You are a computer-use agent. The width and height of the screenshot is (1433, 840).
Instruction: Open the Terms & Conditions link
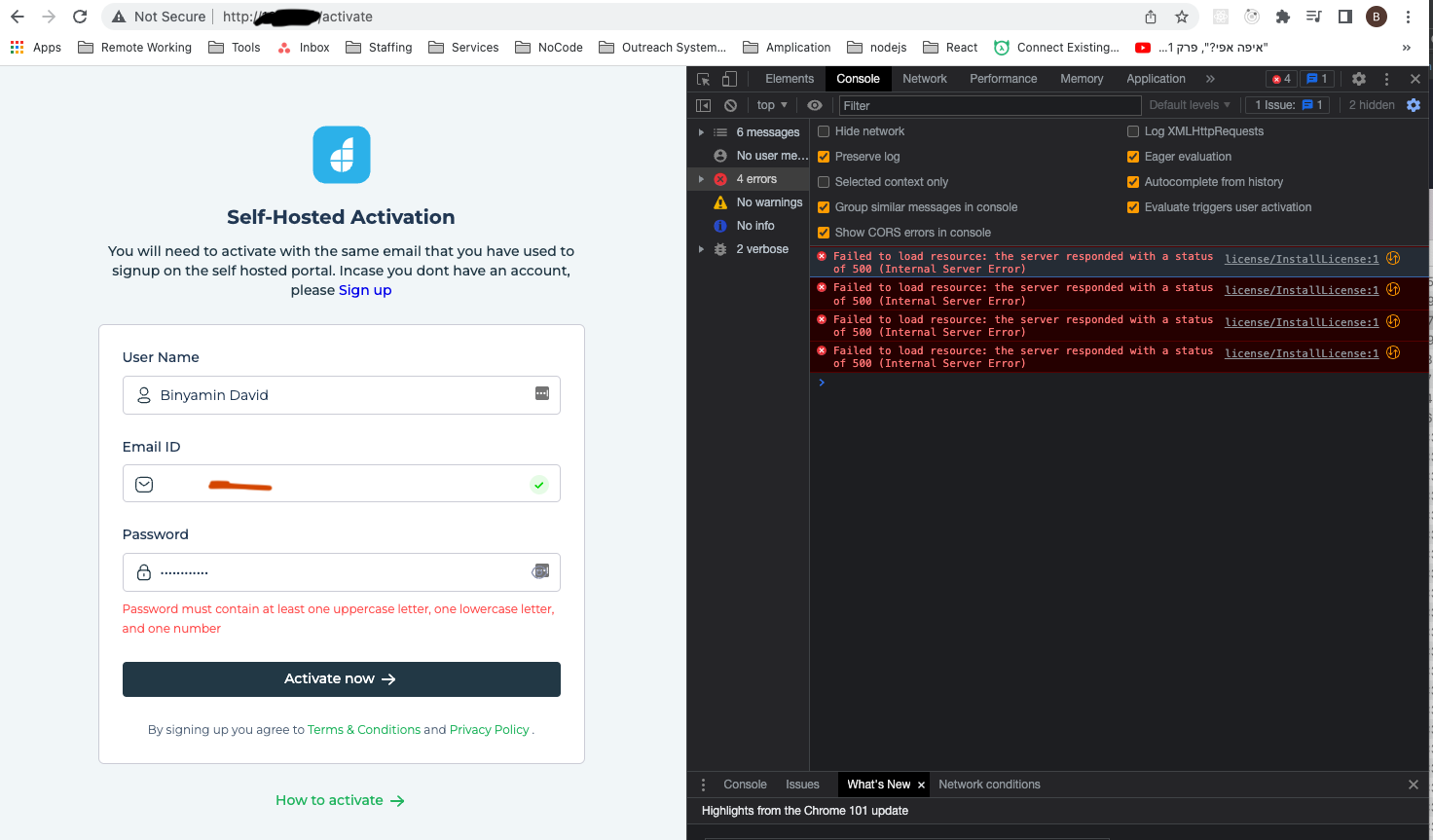tap(364, 730)
